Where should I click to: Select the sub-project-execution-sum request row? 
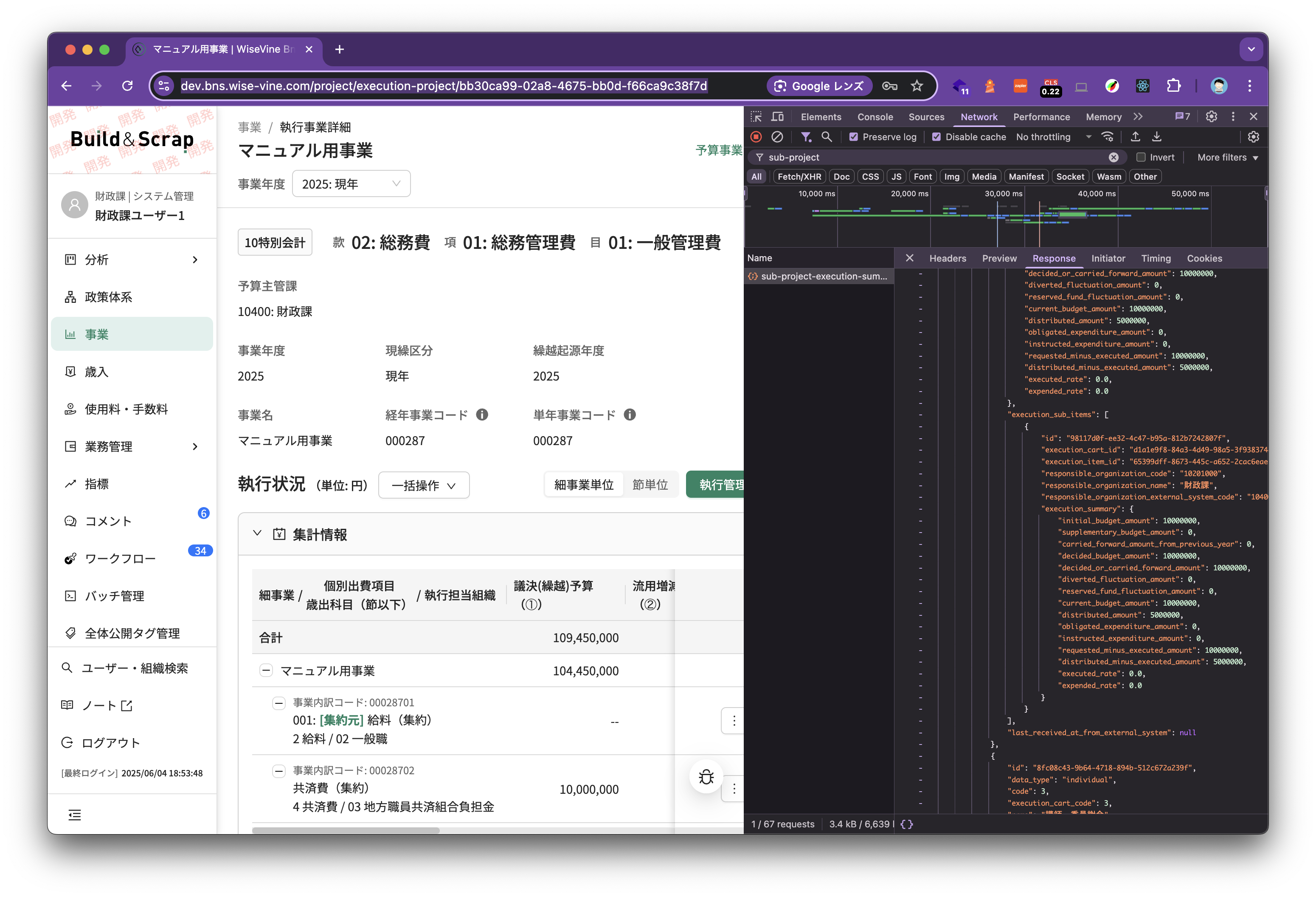[x=818, y=276]
